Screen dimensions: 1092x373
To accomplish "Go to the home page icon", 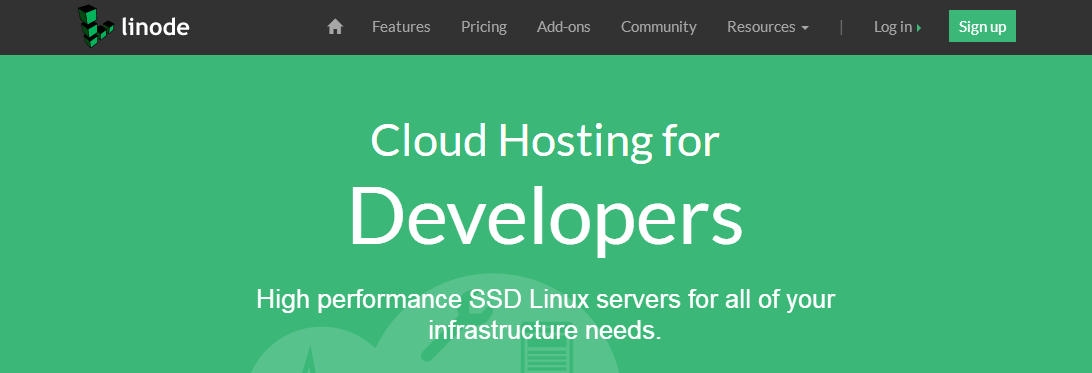I will [335, 27].
